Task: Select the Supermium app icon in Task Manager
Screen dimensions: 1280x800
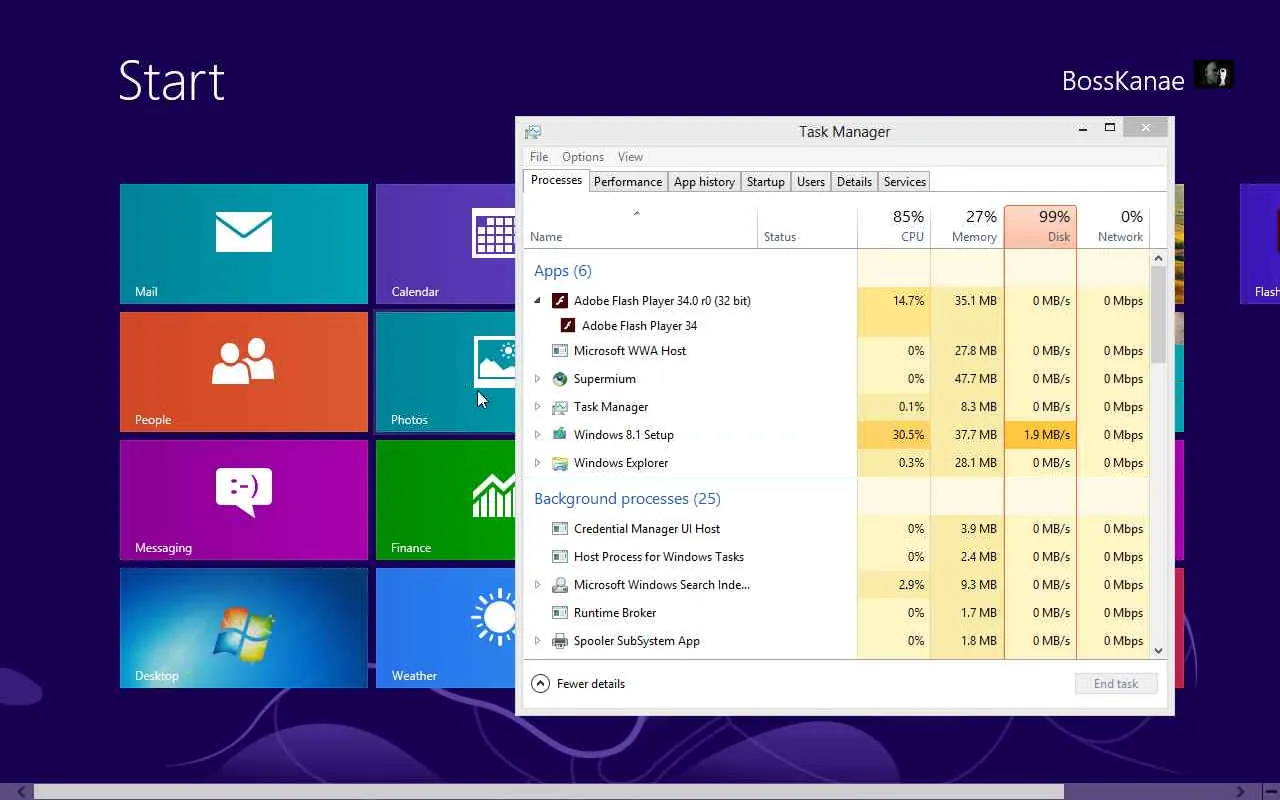Action: point(560,379)
